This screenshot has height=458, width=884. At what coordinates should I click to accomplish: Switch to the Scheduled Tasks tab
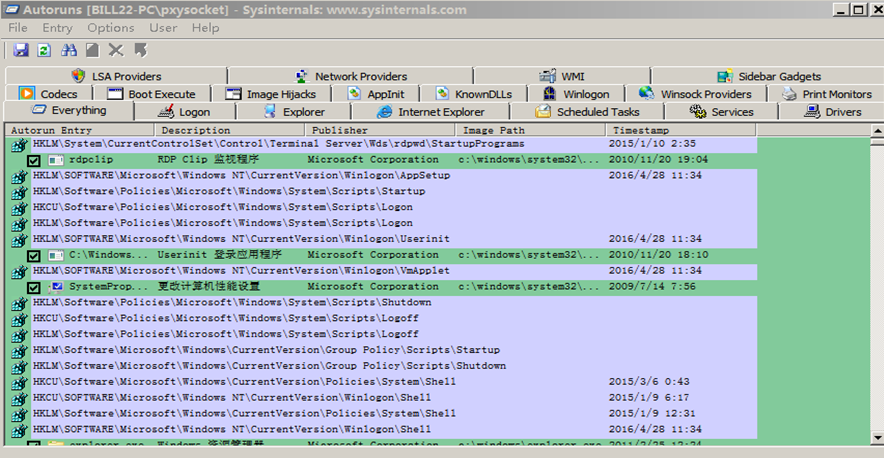tap(587, 112)
